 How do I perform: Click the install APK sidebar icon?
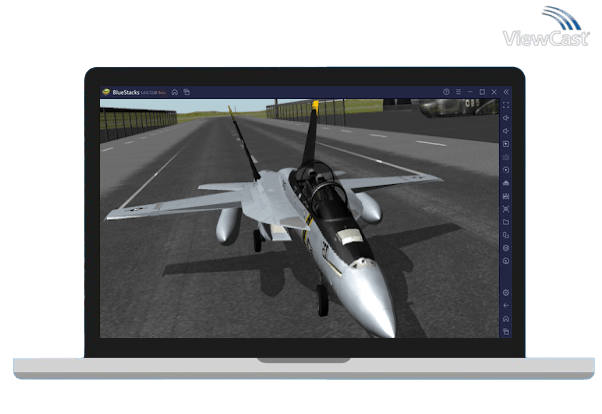[506, 183]
